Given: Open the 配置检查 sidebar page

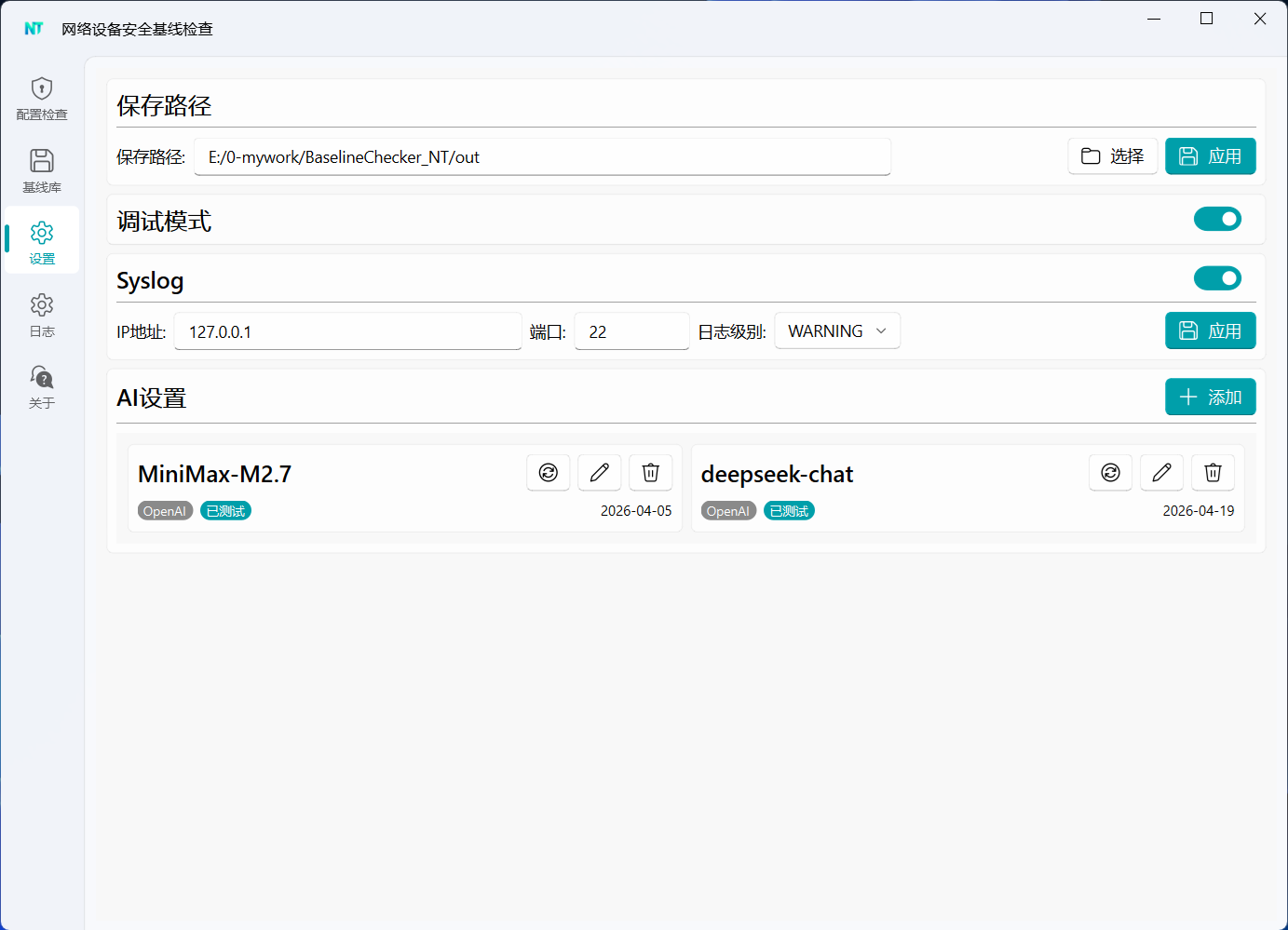Looking at the screenshot, I should 42,99.
